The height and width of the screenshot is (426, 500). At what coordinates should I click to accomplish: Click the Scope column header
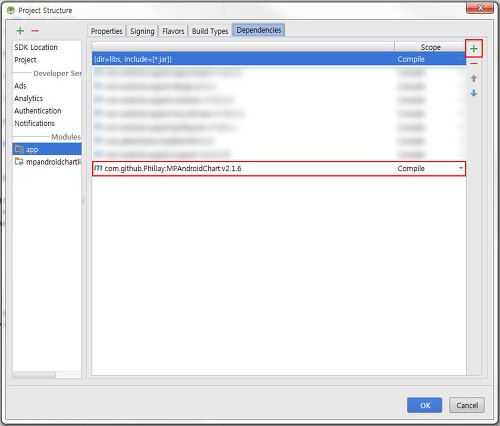click(430, 47)
